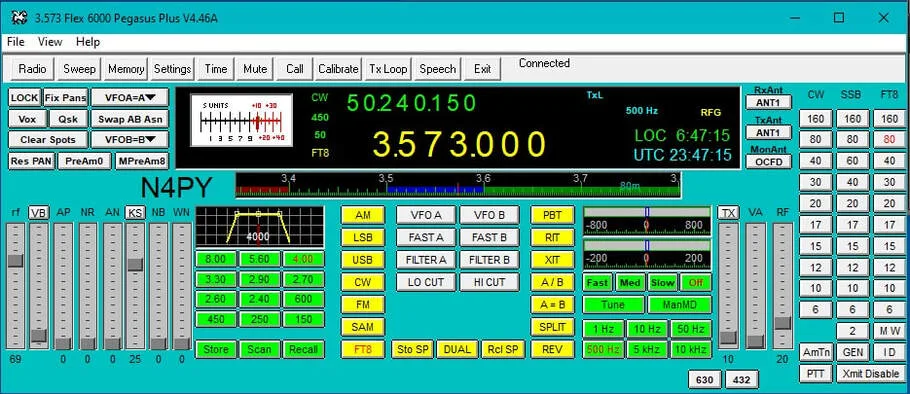Toggle XIT
910x394 pixels.
(552, 260)
